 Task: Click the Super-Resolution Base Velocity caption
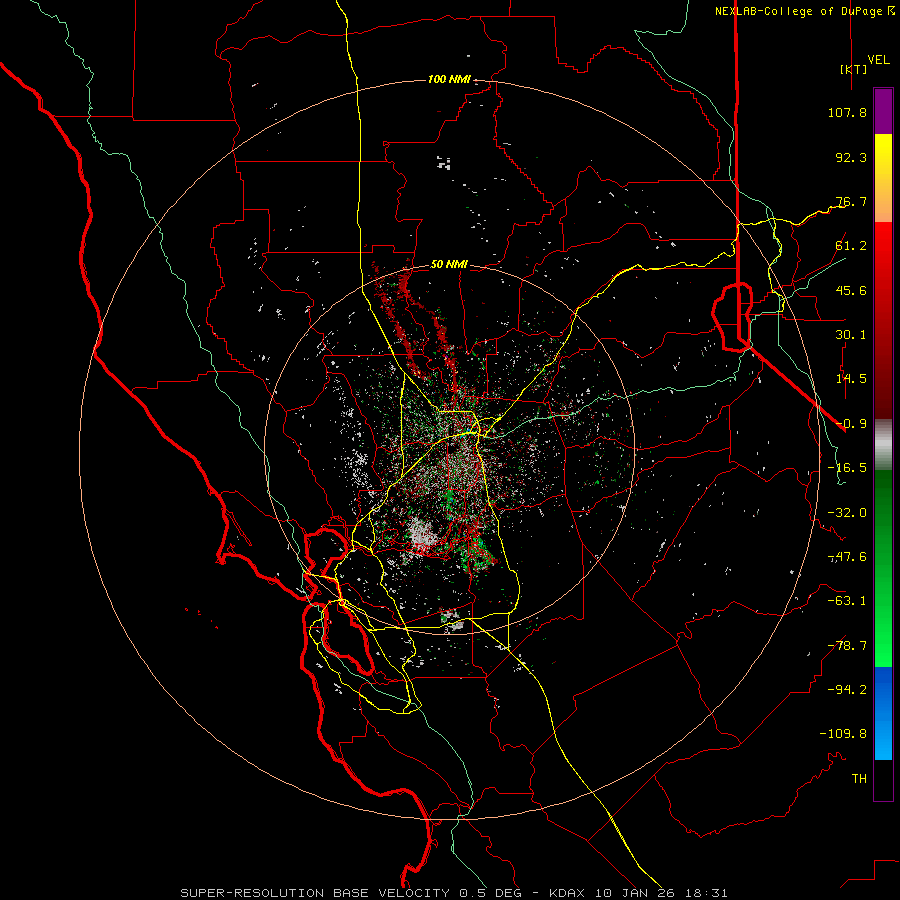(454, 893)
